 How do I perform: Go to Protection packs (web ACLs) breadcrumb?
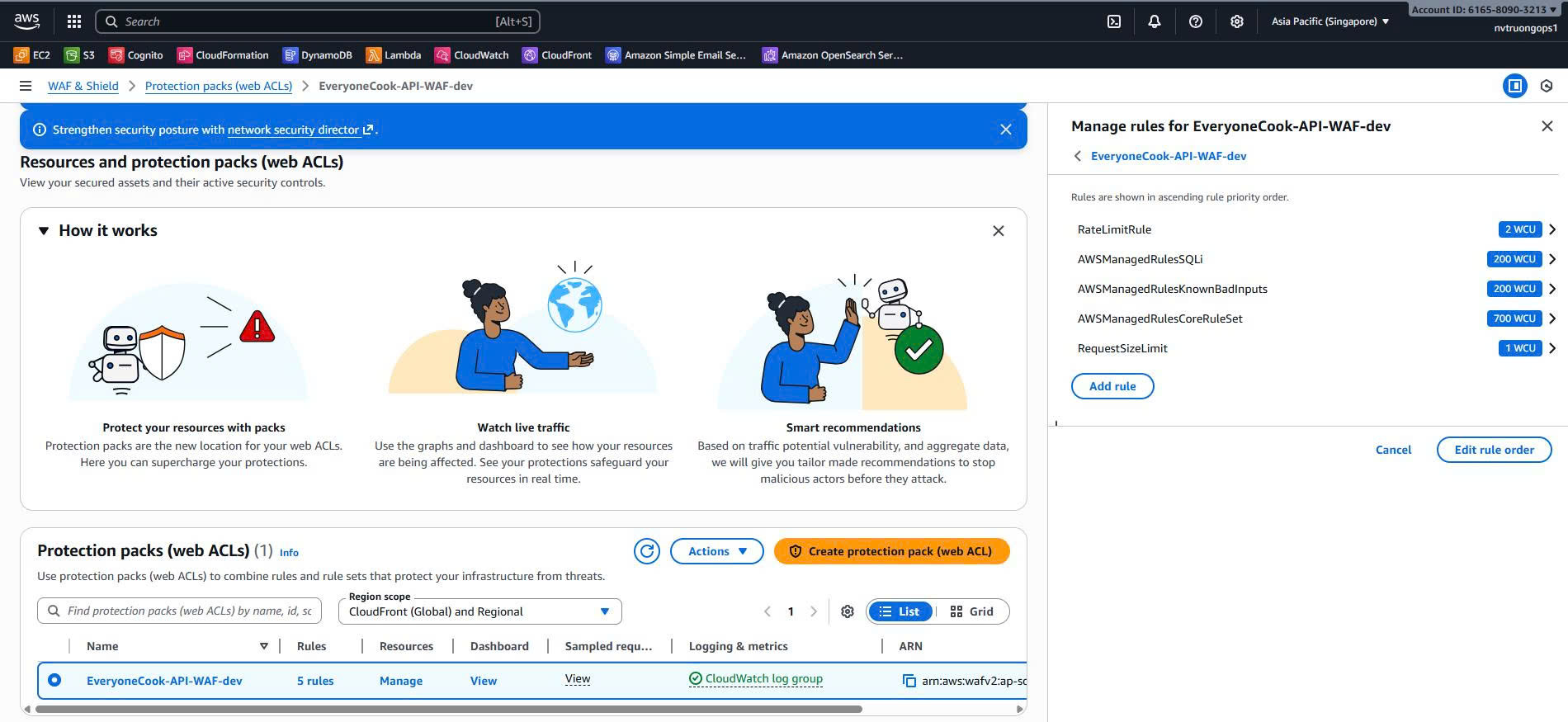click(219, 86)
